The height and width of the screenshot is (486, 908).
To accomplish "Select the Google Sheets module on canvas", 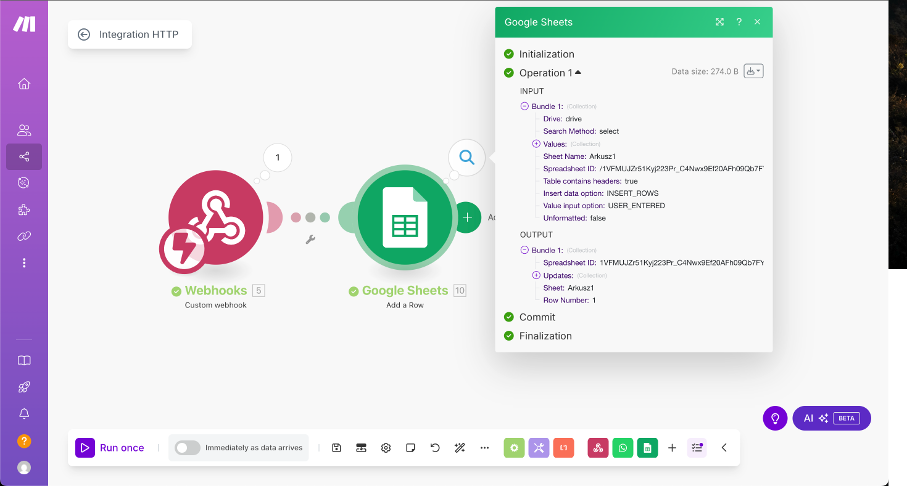I will point(405,218).
